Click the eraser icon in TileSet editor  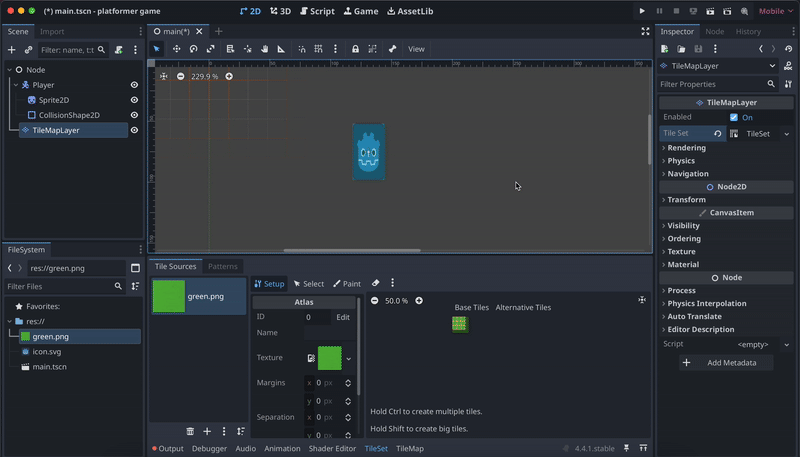click(376, 283)
